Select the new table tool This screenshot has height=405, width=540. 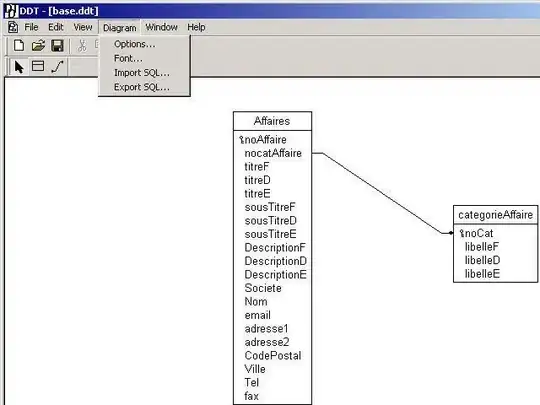pos(38,66)
